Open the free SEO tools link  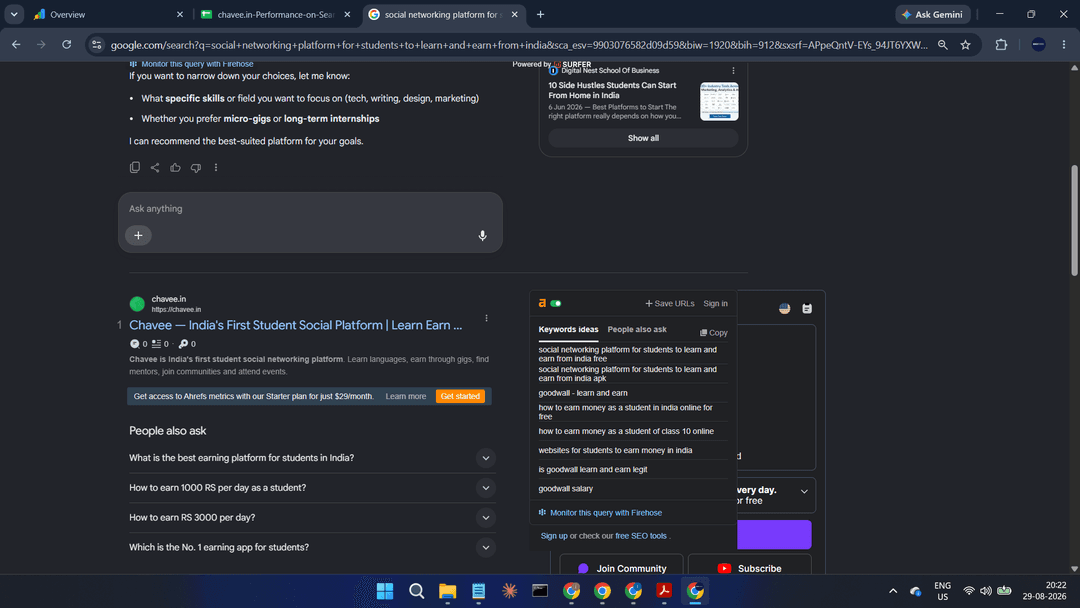[x=641, y=536]
